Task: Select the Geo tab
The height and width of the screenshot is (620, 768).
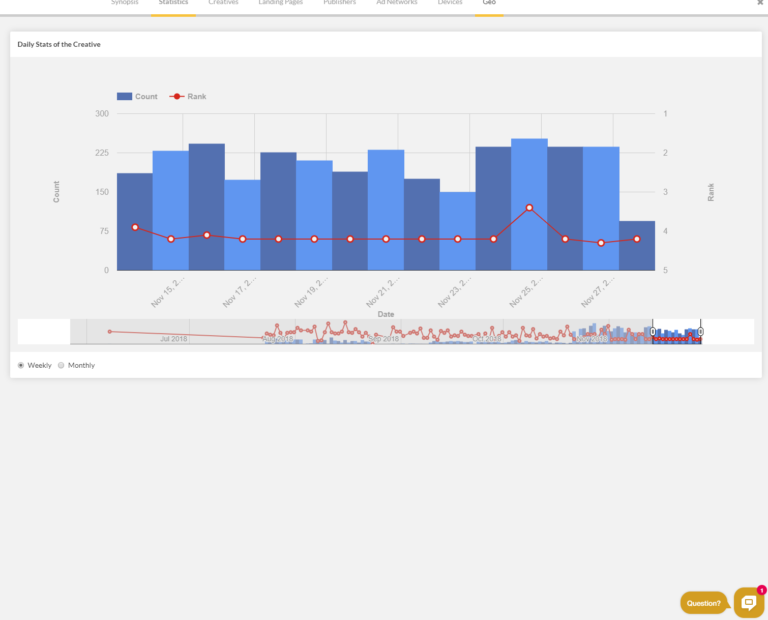Action: (x=489, y=3)
